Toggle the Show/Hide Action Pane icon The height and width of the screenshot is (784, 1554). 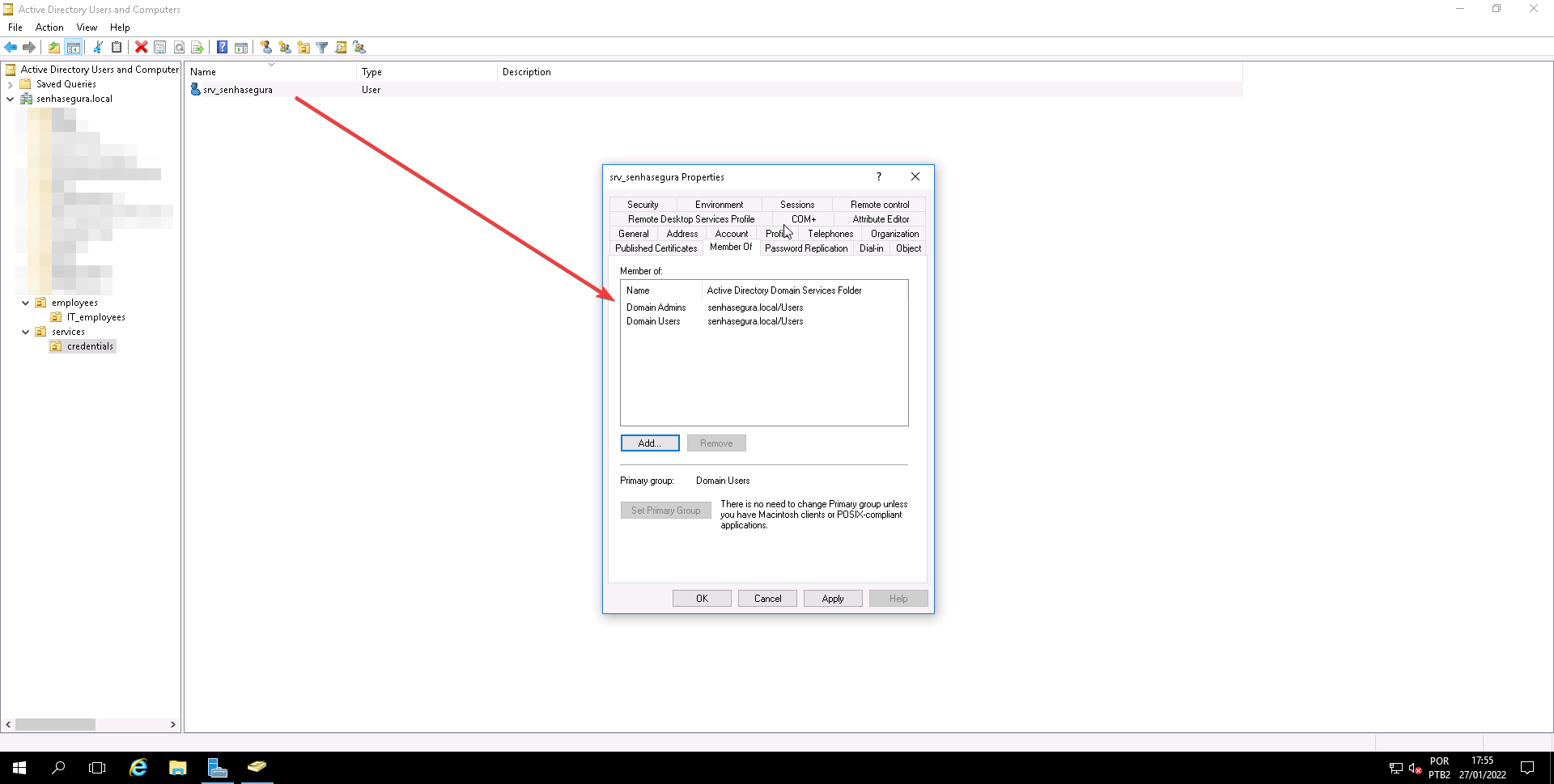click(241, 48)
